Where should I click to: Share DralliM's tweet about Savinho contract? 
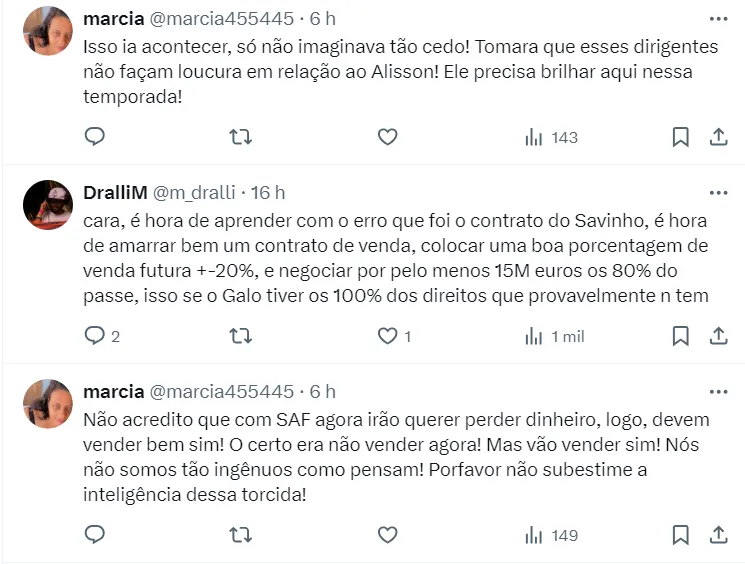coord(718,336)
